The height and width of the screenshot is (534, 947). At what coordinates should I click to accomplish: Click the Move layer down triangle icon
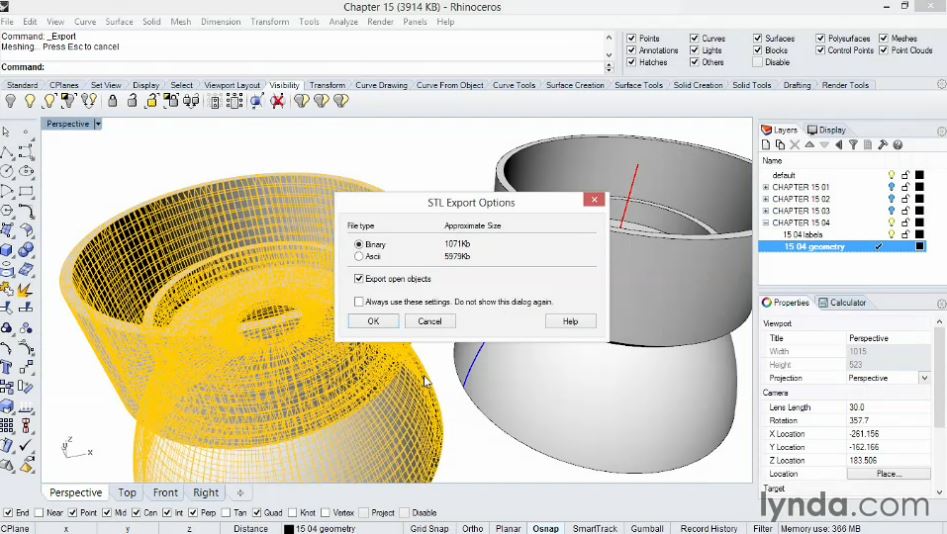pos(824,145)
